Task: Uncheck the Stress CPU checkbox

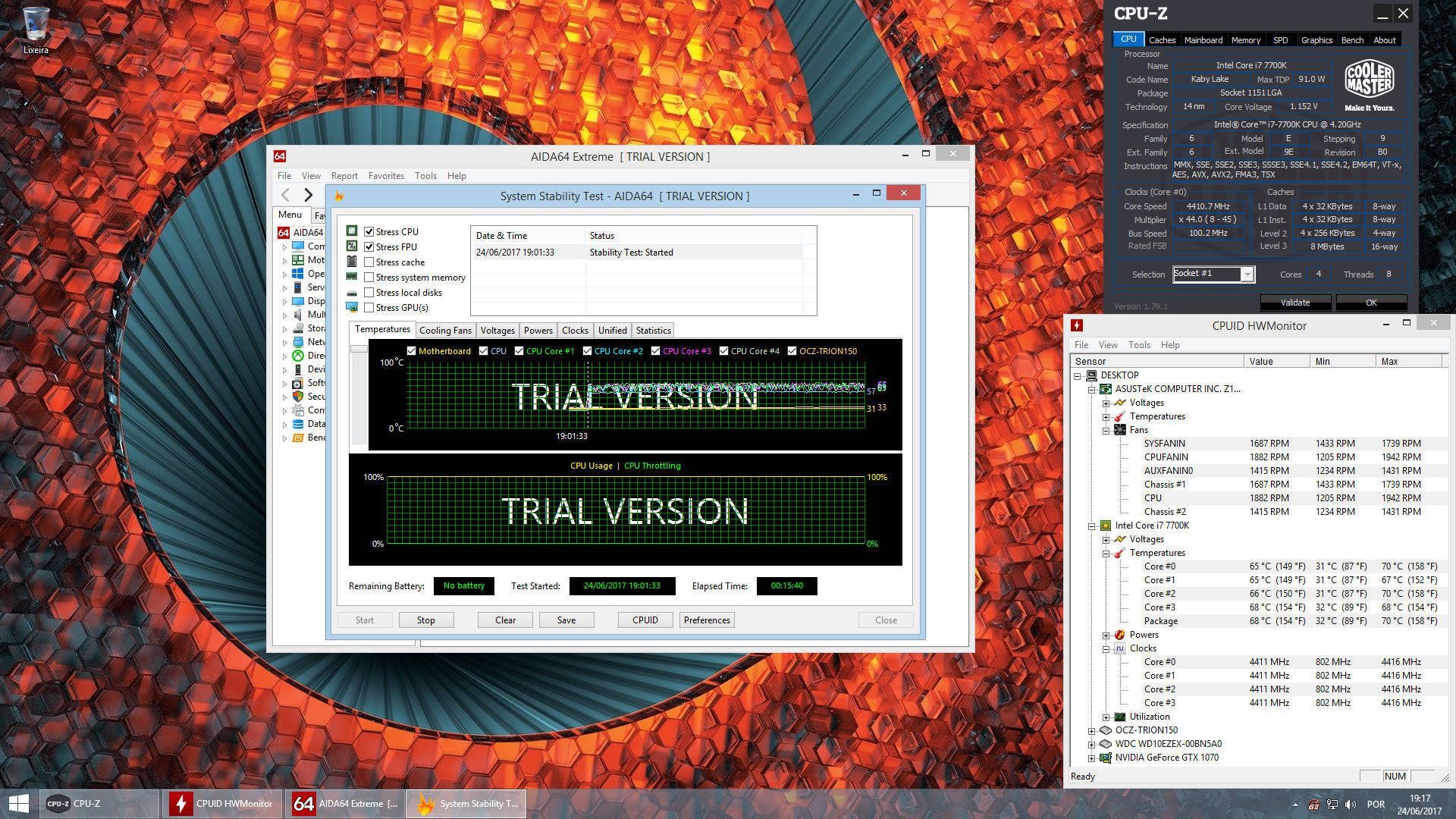Action: click(x=369, y=231)
